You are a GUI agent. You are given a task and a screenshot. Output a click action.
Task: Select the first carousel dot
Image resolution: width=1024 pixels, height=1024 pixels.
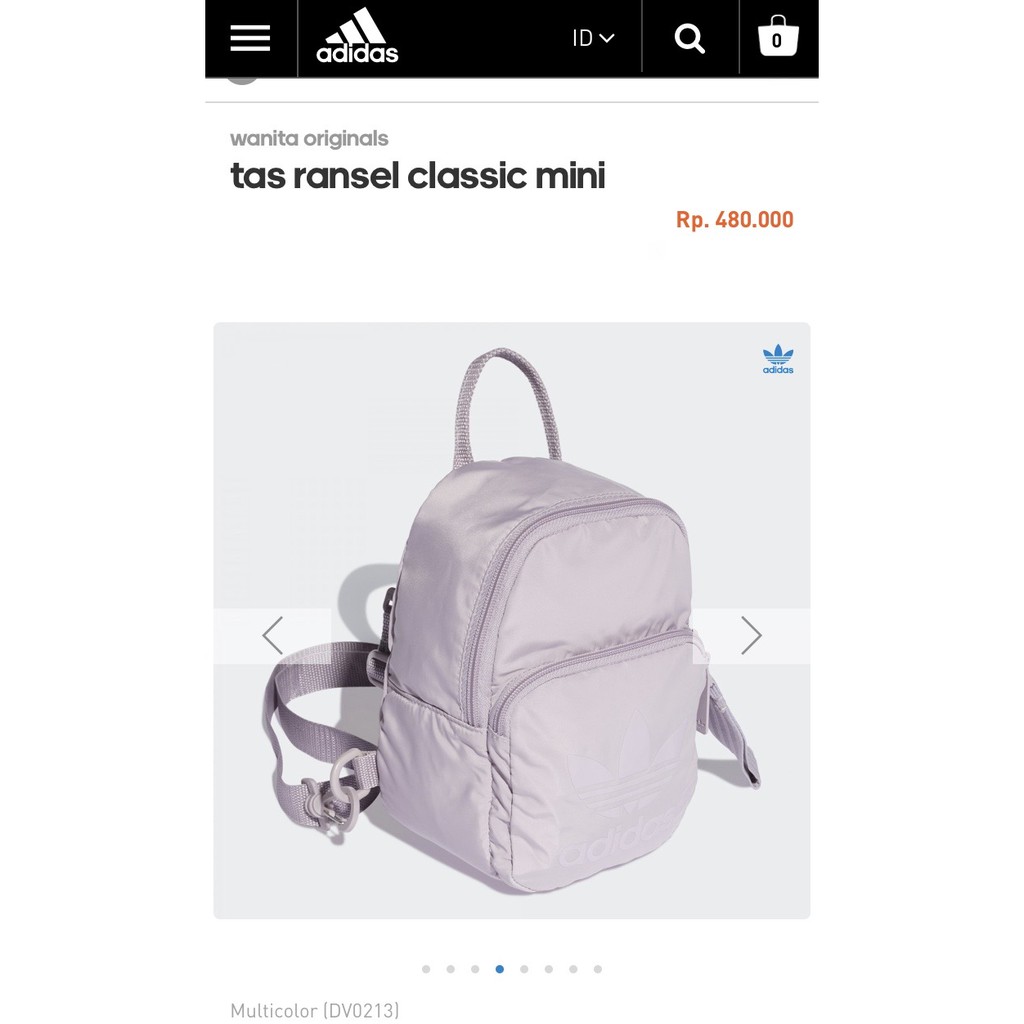tap(426, 969)
